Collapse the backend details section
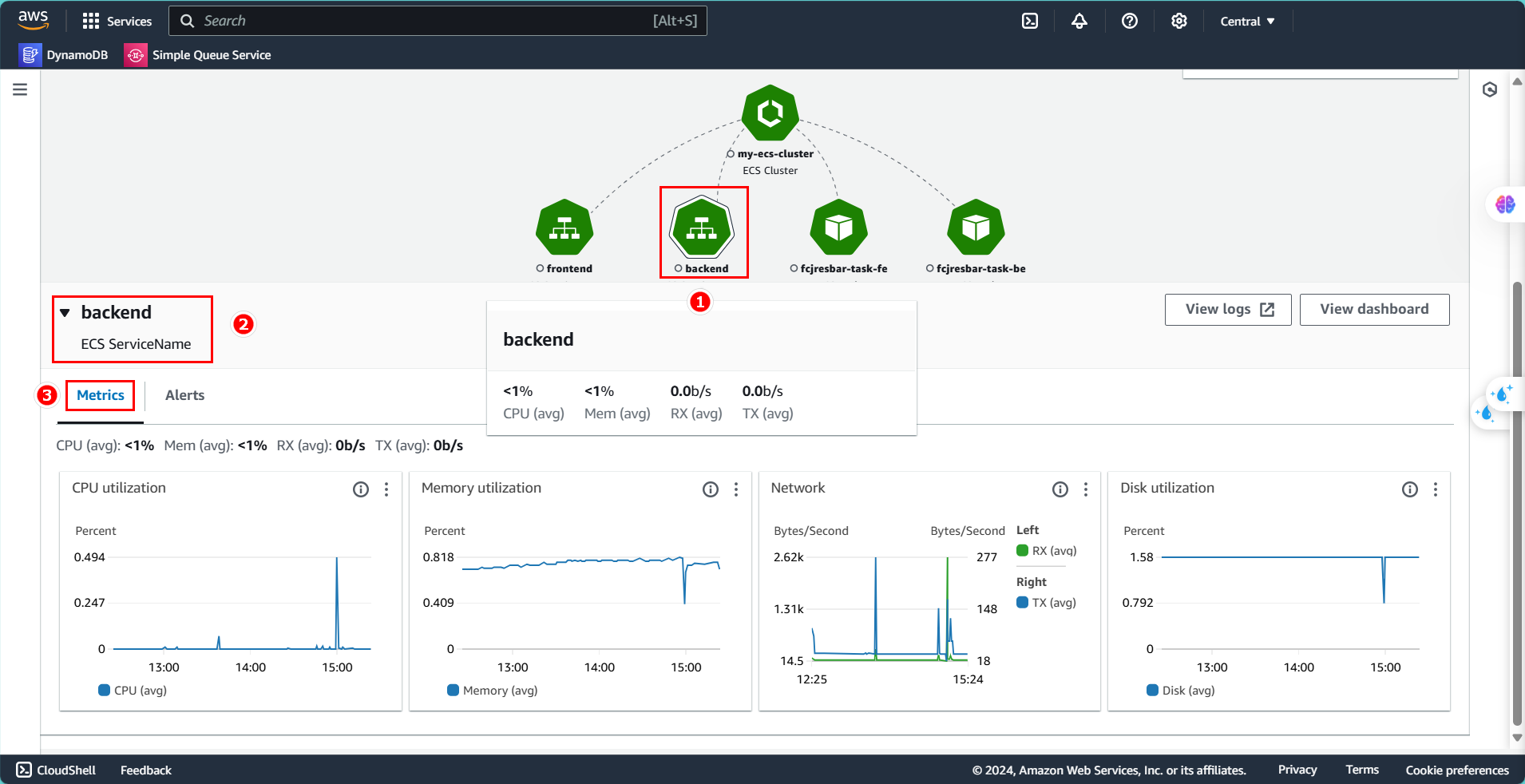Screen dimensions: 1525x784 click(x=65, y=313)
